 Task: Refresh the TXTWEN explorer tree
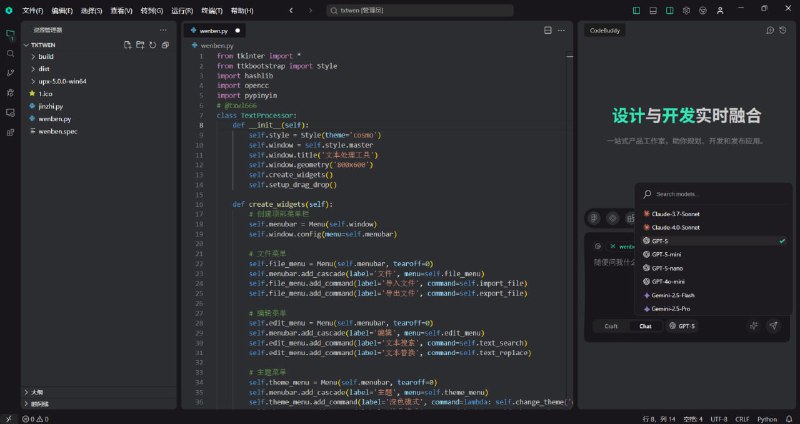click(153, 45)
